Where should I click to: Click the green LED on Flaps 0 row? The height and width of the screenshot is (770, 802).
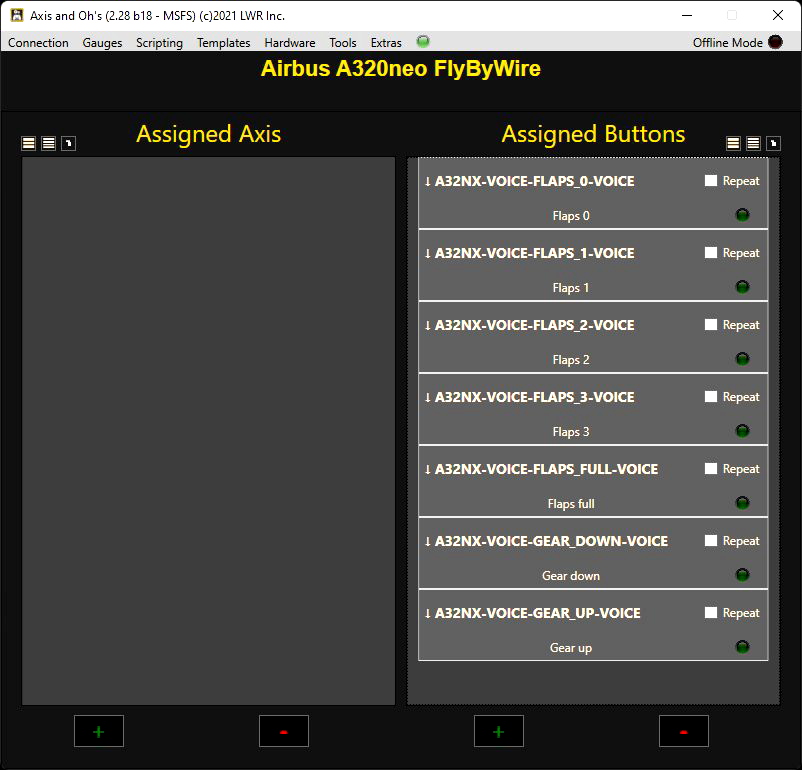tap(742, 215)
